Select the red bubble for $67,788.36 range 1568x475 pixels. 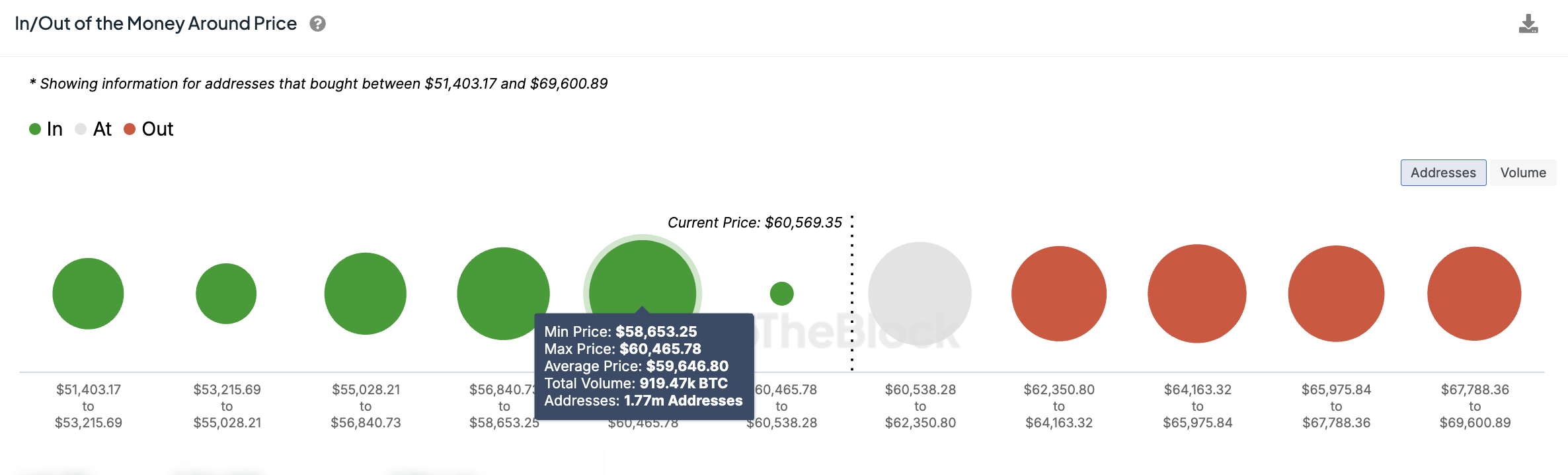pyautogui.click(x=1474, y=293)
